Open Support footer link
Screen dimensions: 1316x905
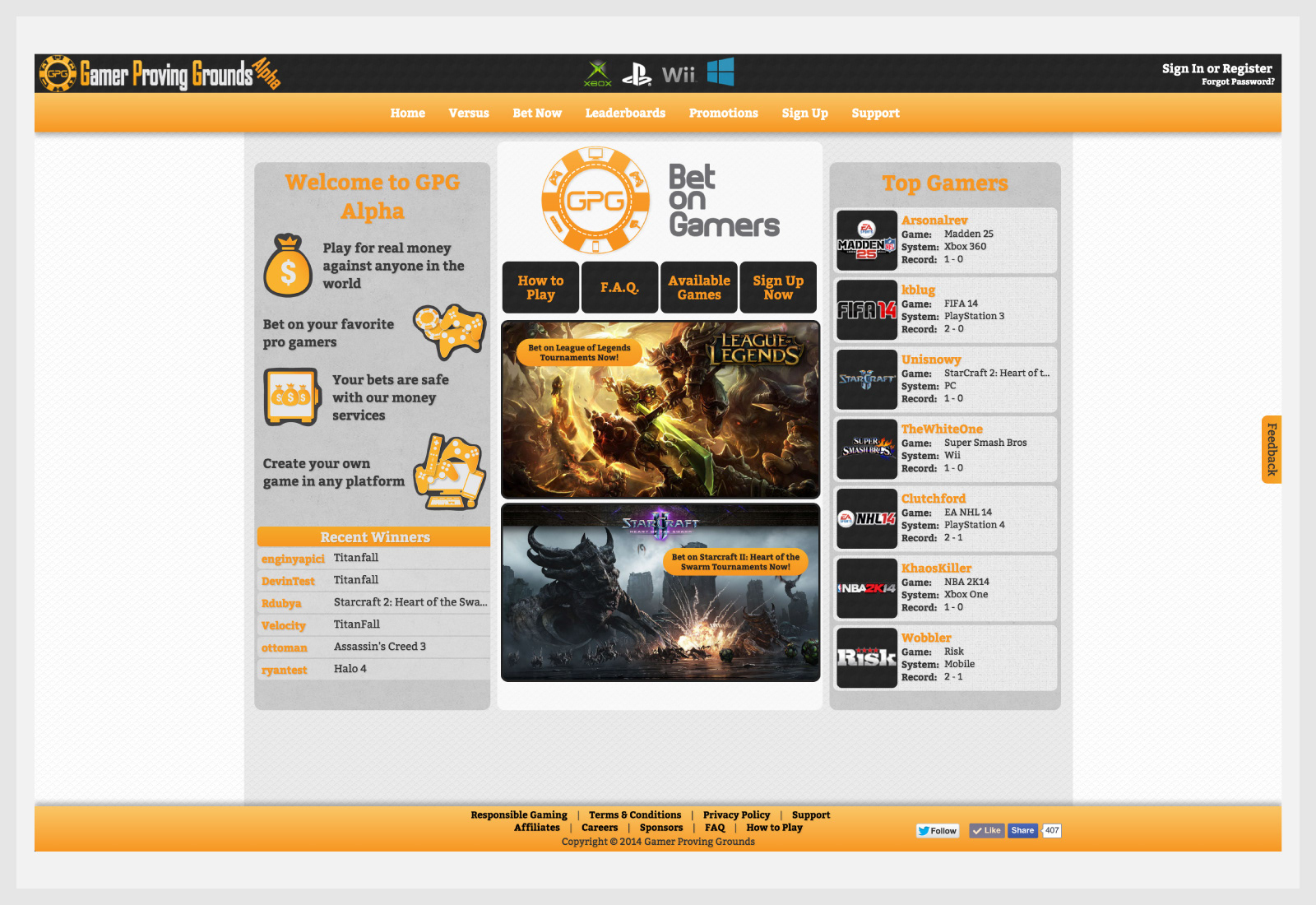click(811, 815)
